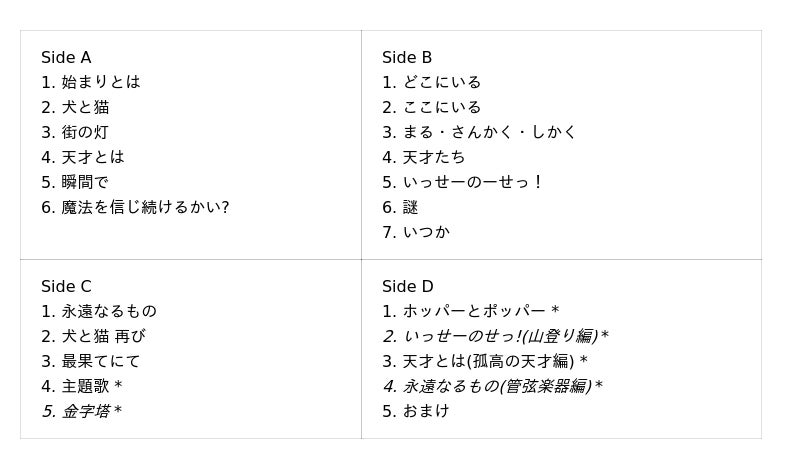The height and width of the screenshot is (469, 800).
Task: Select track 魔法を信じ続けるかい? on Side A
Action: coord(145,208)
